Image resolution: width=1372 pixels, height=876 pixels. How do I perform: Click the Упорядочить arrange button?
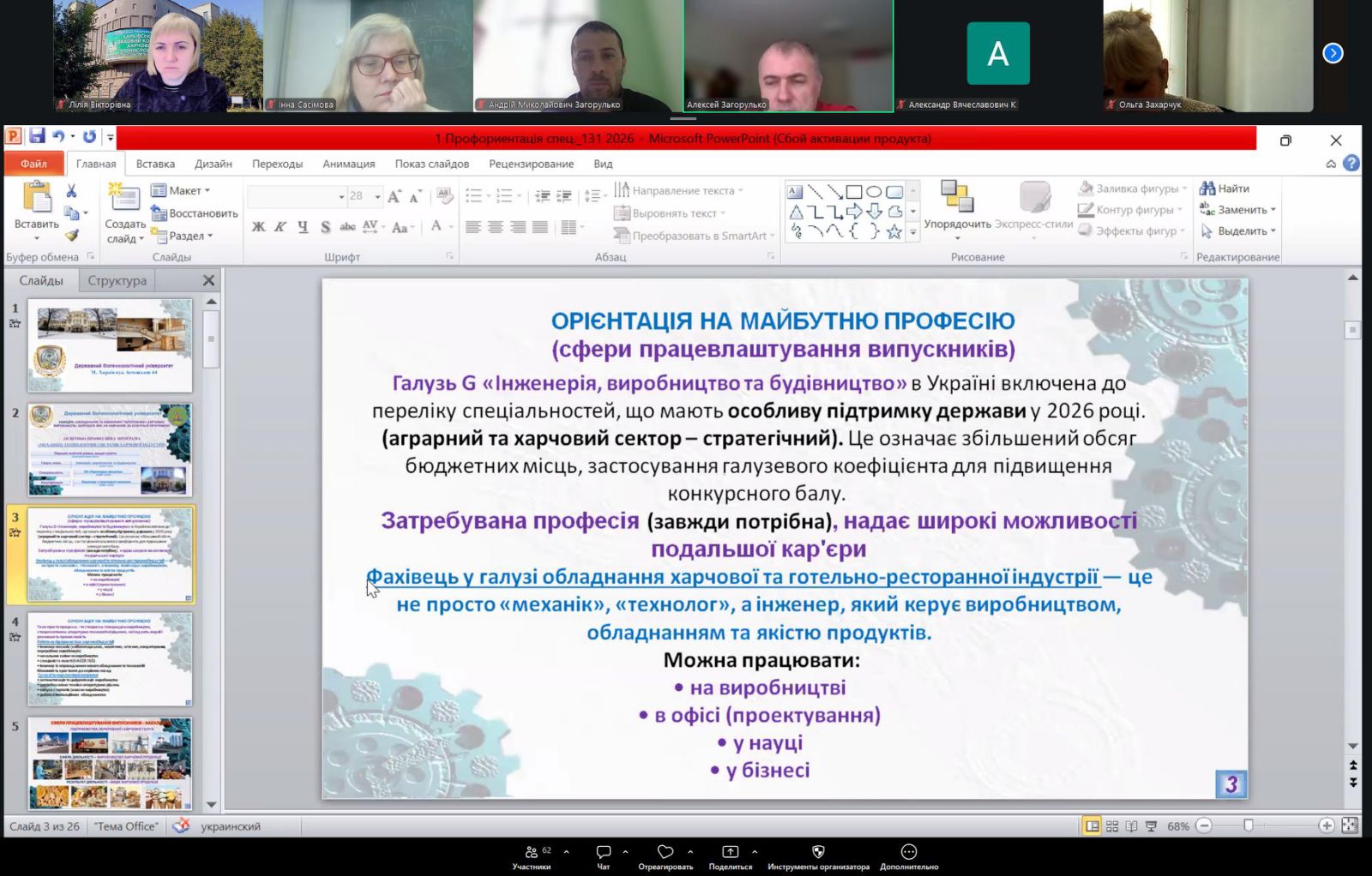957,206
